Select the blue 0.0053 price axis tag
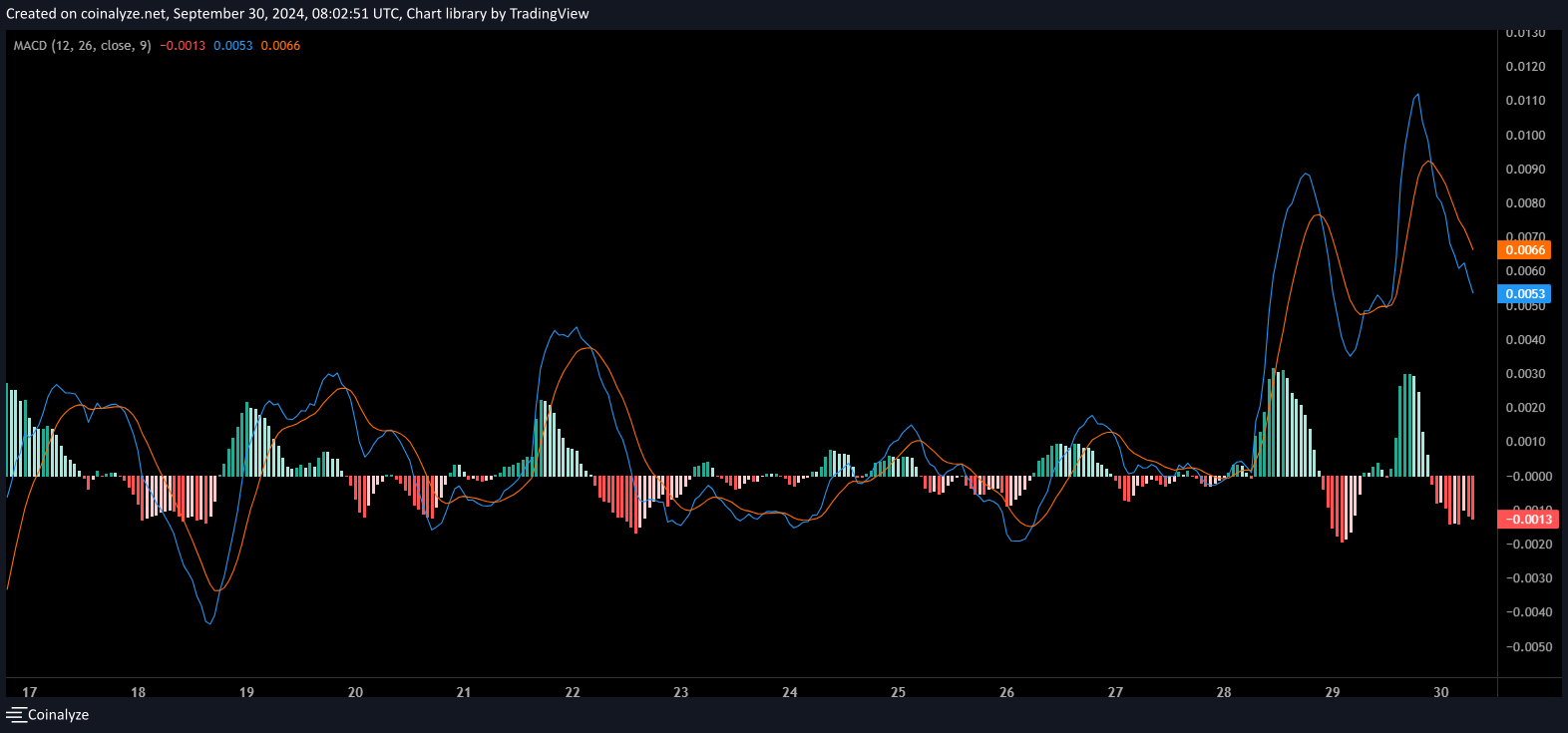 pyautogui.click(x=1524, y=294)
